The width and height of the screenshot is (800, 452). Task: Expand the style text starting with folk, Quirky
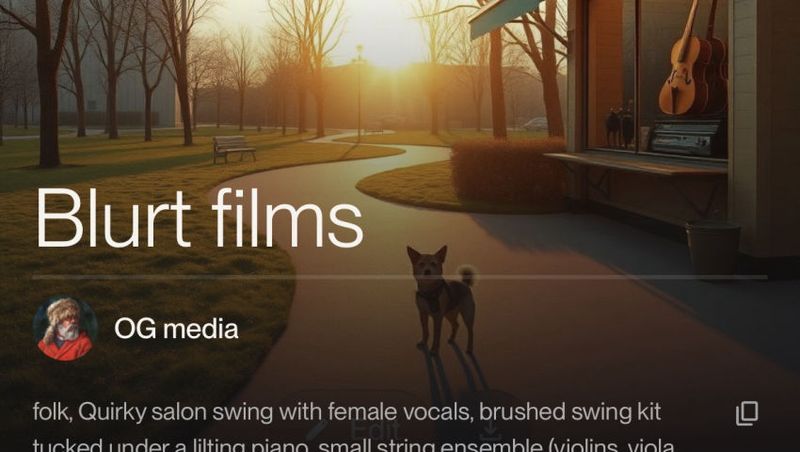[x=347, y=412]
